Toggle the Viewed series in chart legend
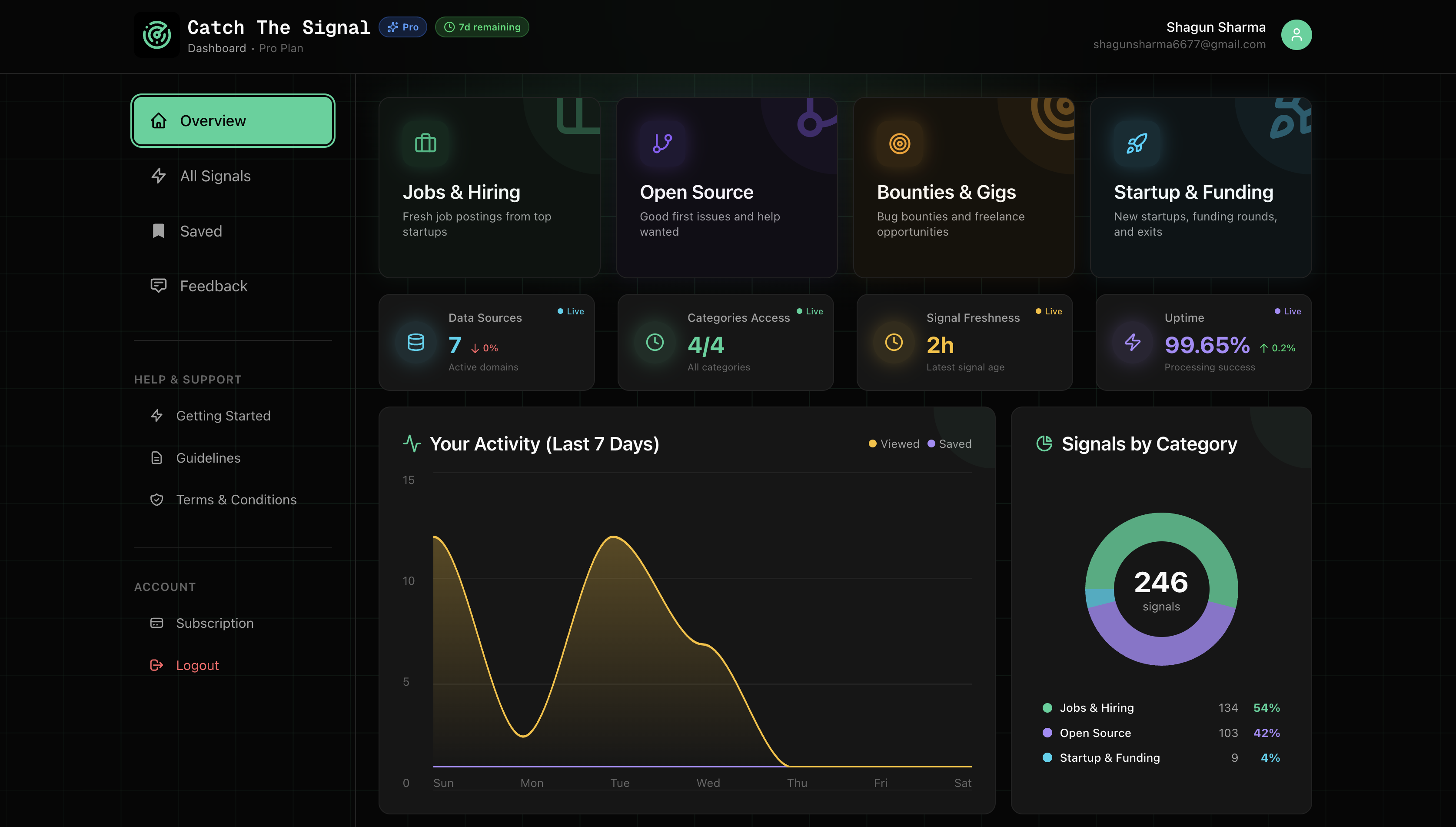This screenshot has width=1456, height=827. tap(894, 444)
